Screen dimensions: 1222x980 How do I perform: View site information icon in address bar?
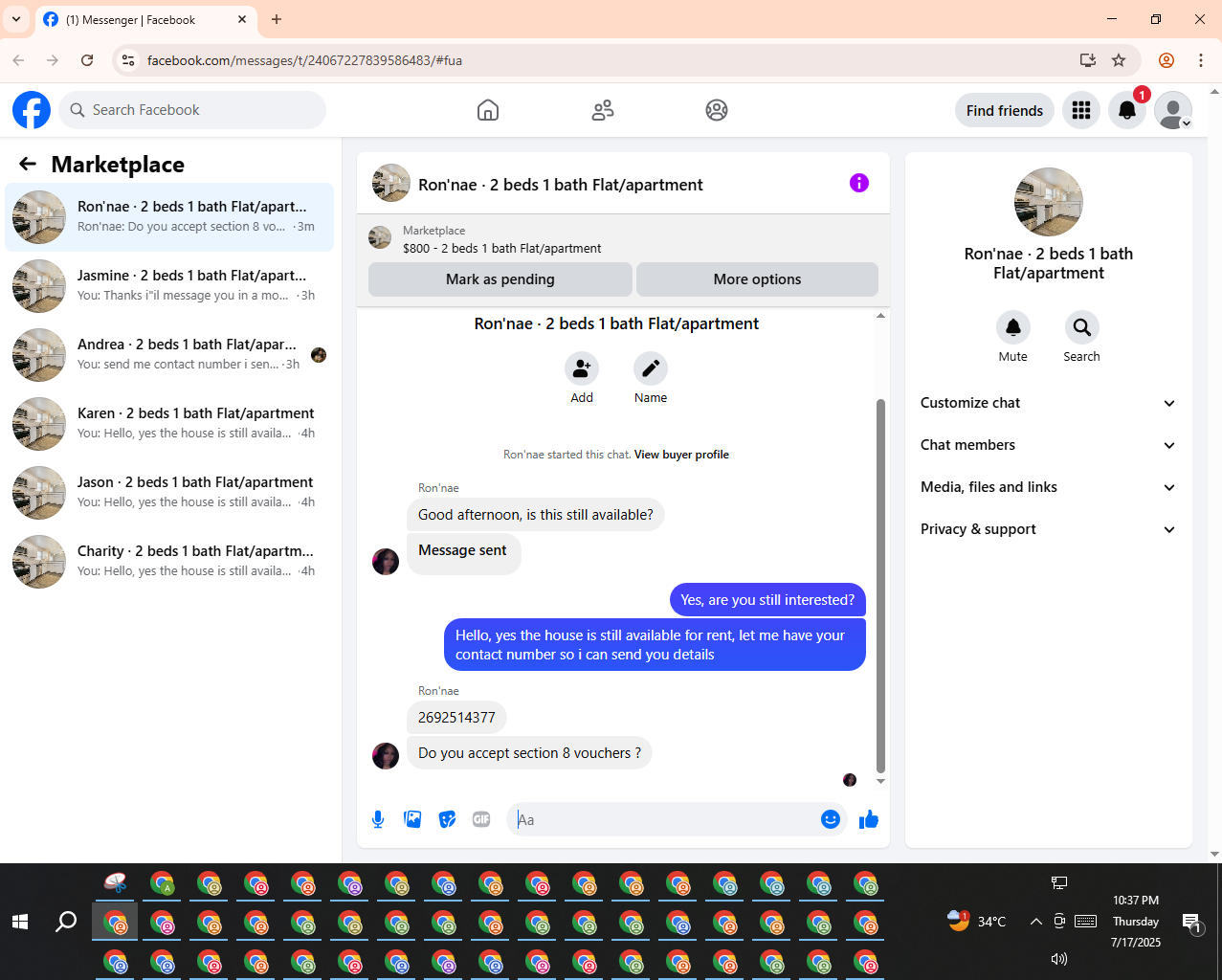coord(127,60)
